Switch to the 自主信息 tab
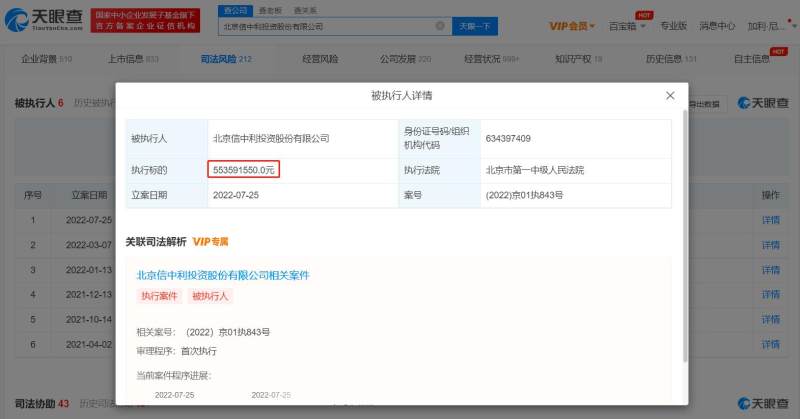800x419 pixels. click(752, 59)
